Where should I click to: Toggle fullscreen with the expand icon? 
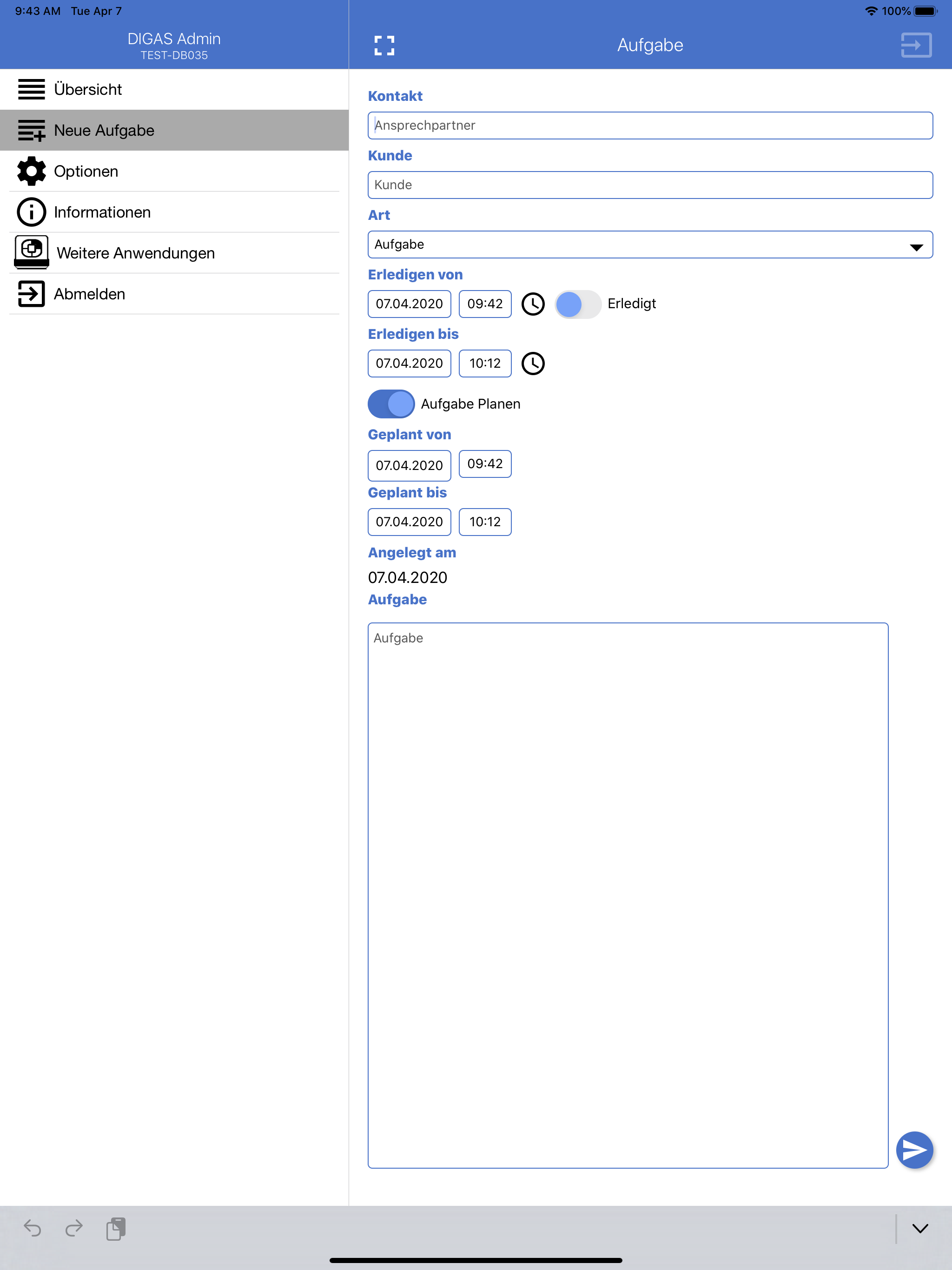[384, 46]
